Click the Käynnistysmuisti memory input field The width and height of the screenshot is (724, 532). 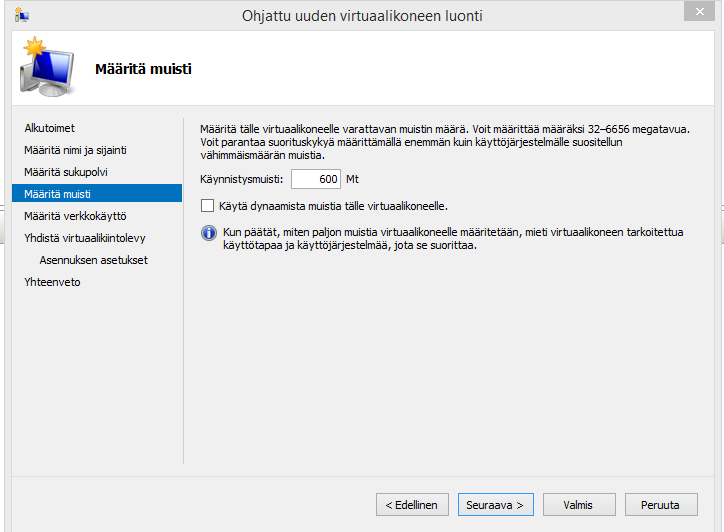[316, 179]
